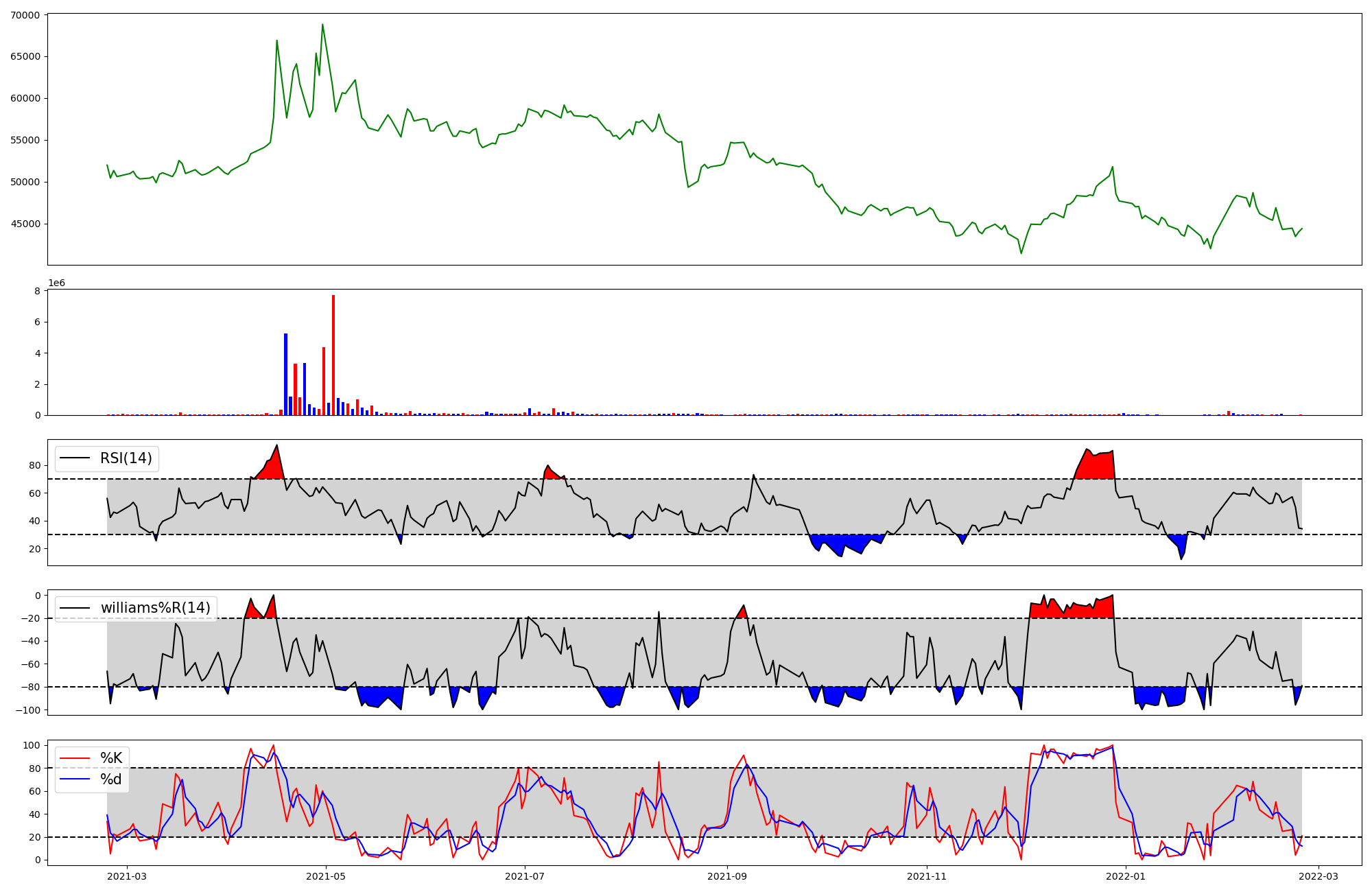Click the RSI(14) legend entry

126,458
